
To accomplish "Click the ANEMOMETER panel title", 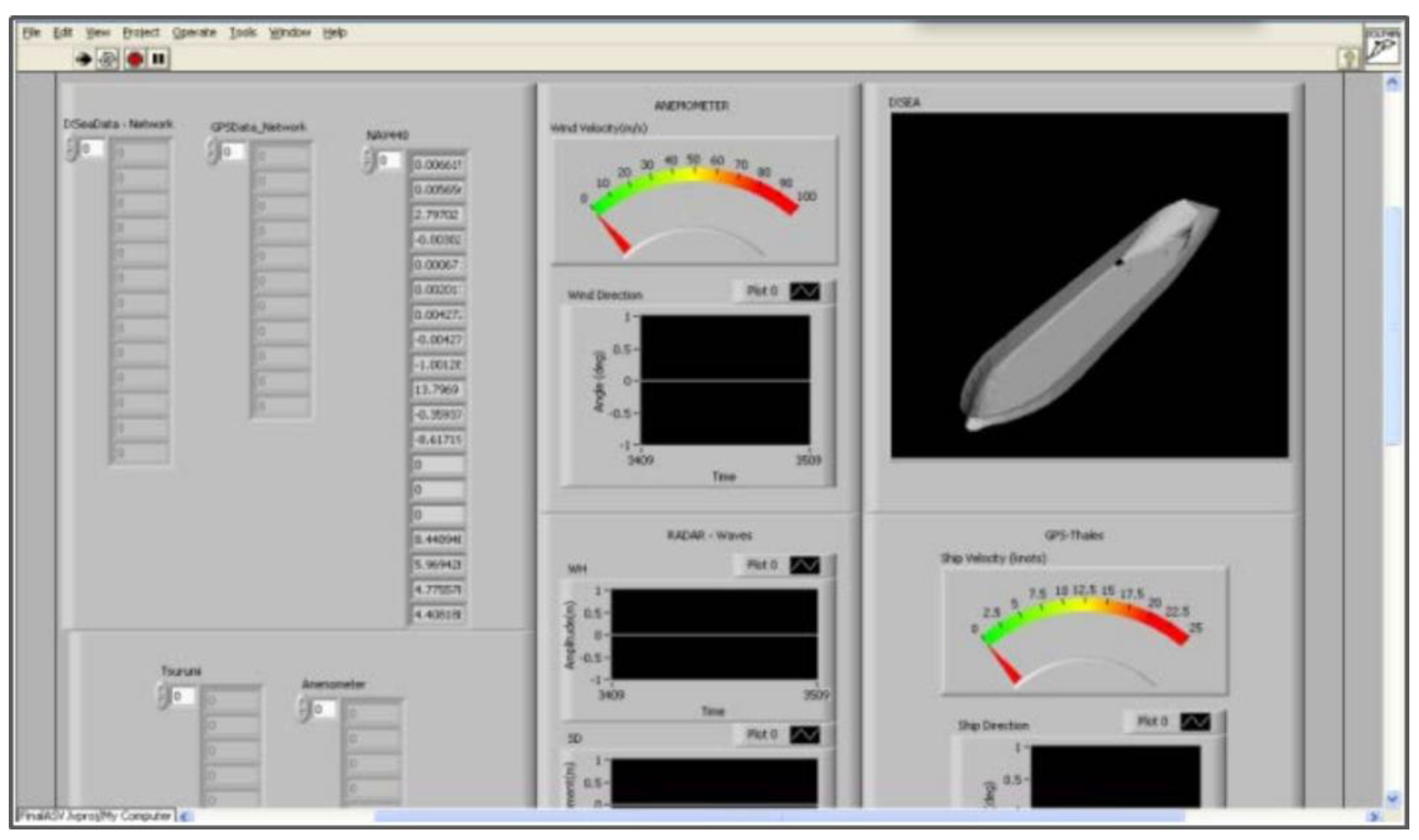I will [691, 106].
